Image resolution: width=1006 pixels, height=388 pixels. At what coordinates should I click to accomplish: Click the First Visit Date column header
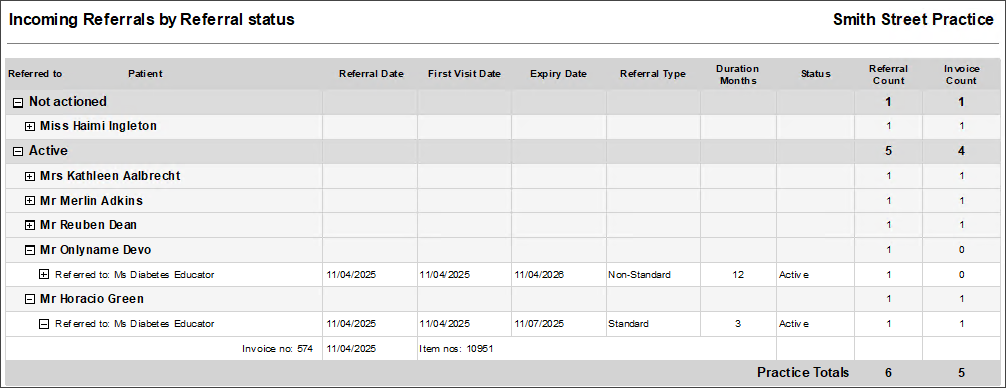point(464,74)
